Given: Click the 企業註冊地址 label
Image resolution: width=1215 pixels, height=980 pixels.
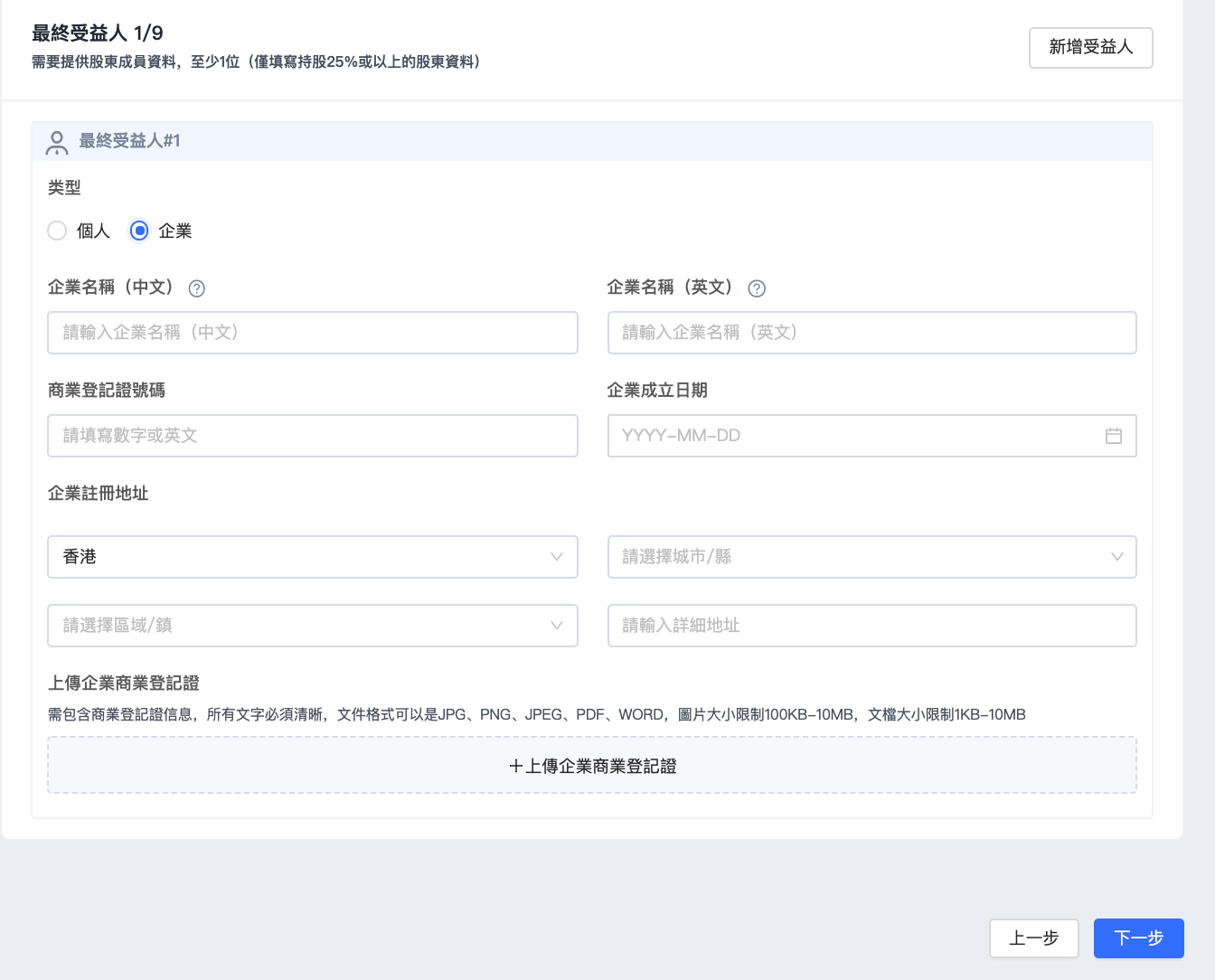Looking at the screenshot, I should click(x=99, y=494).
